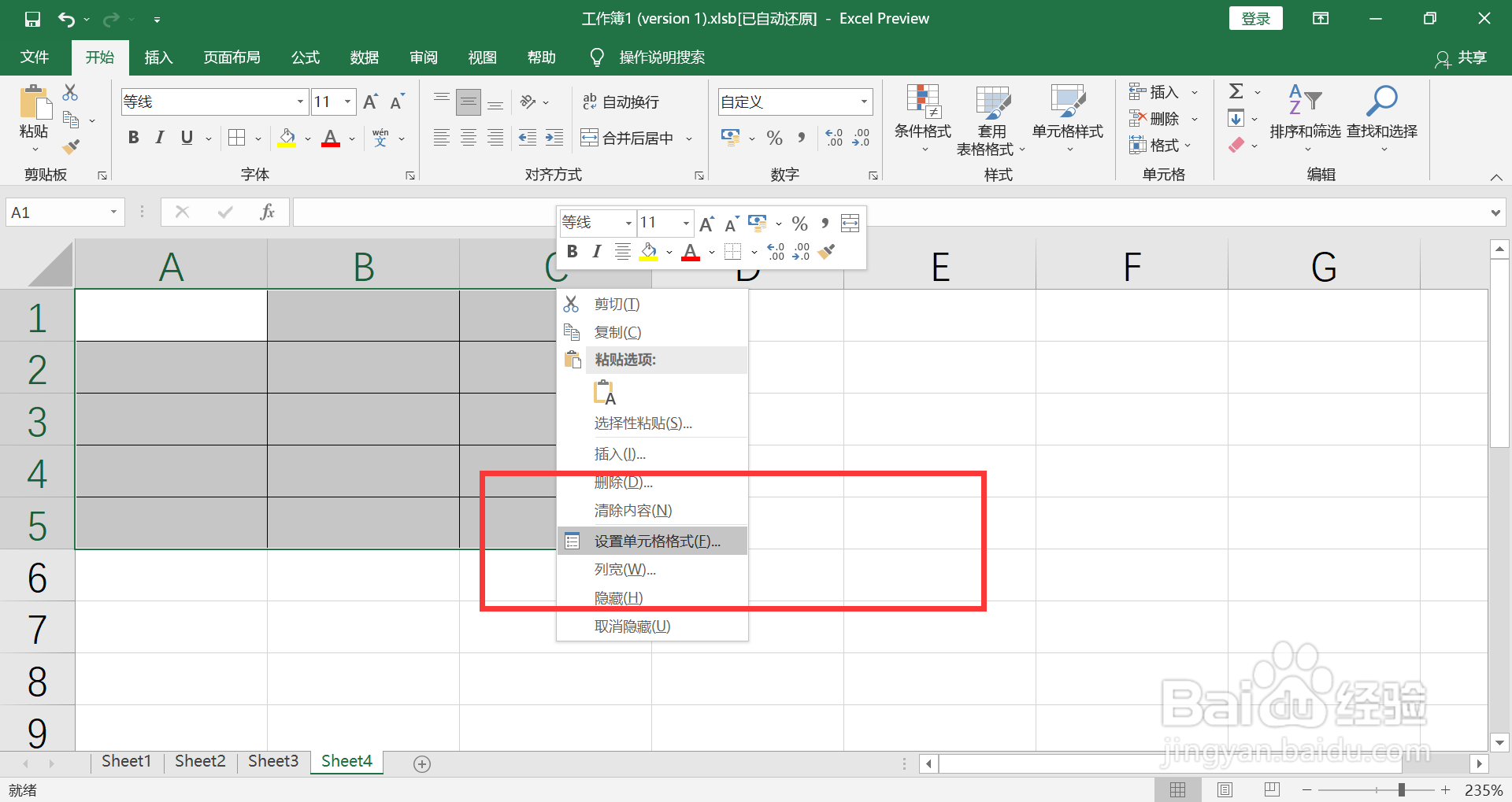The width and height of the screenshot is (1512, 802).
Task: Open the 公式 Formulas ribbon tab
Action: pyautogui.click(x=306, y=57)
